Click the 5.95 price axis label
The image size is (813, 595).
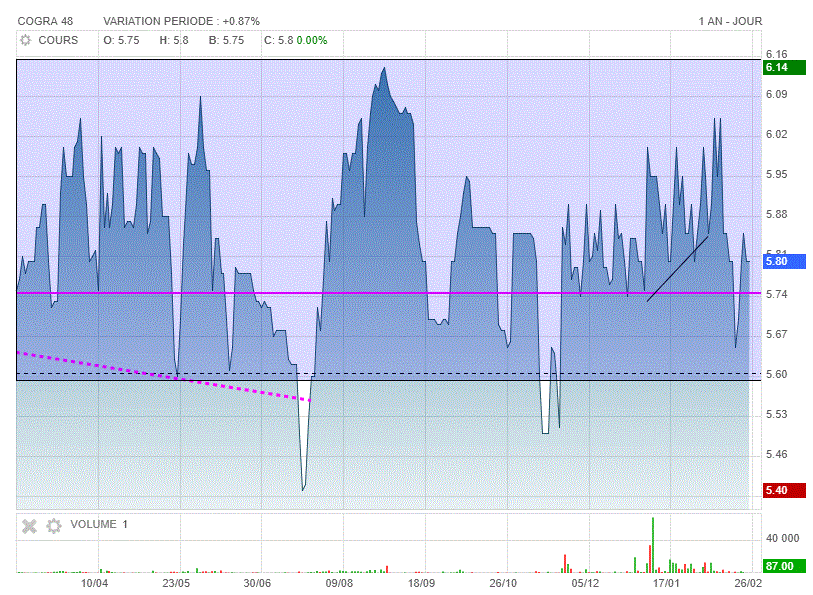tap(776, 174)
